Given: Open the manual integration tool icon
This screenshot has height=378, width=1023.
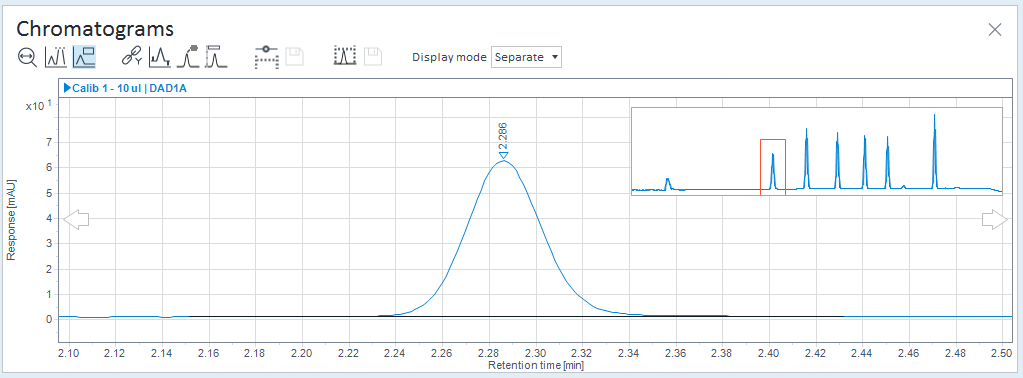Looking at the screenshot, I should point(267,57).
